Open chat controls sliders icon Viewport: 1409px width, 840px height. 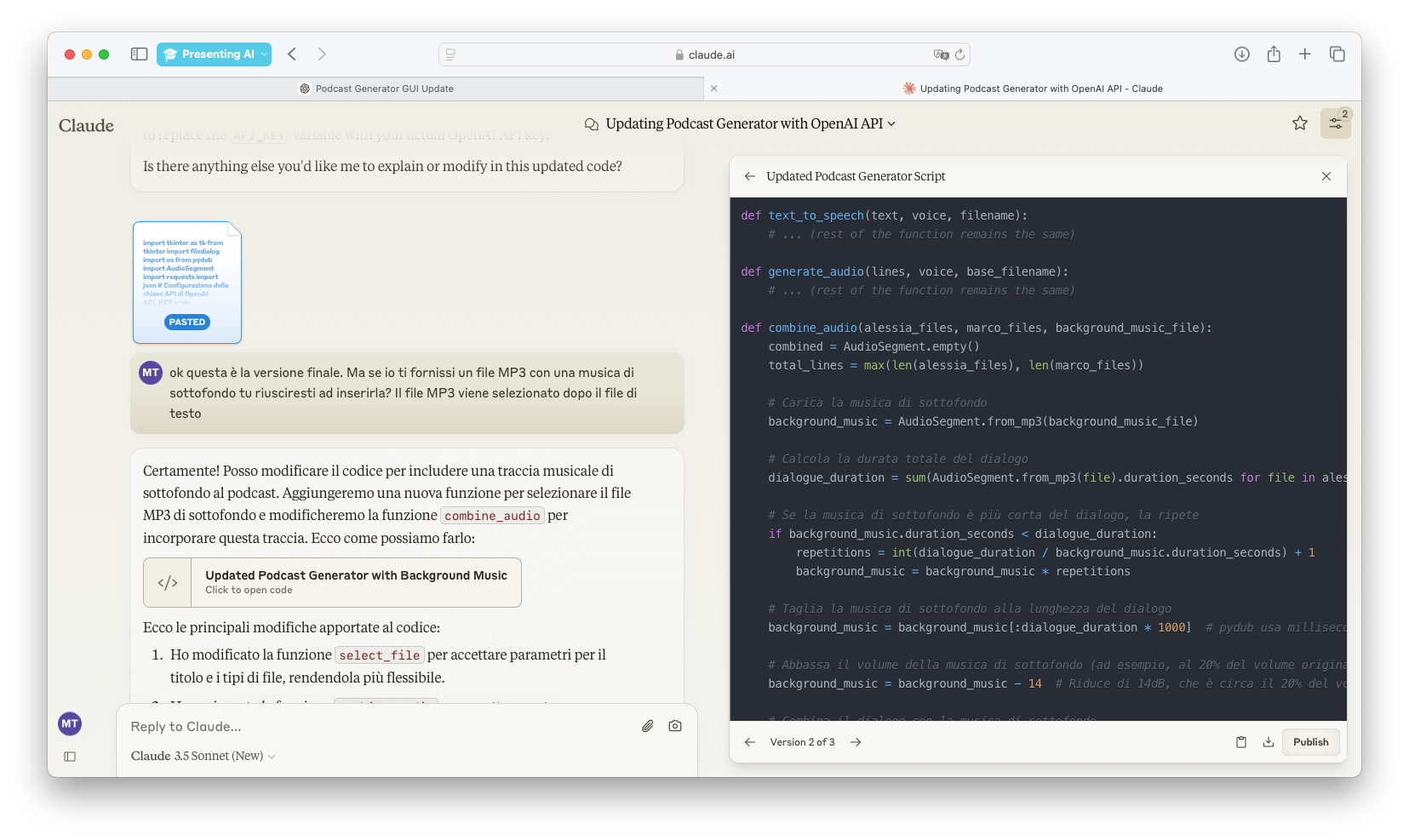coord(1335,123)
